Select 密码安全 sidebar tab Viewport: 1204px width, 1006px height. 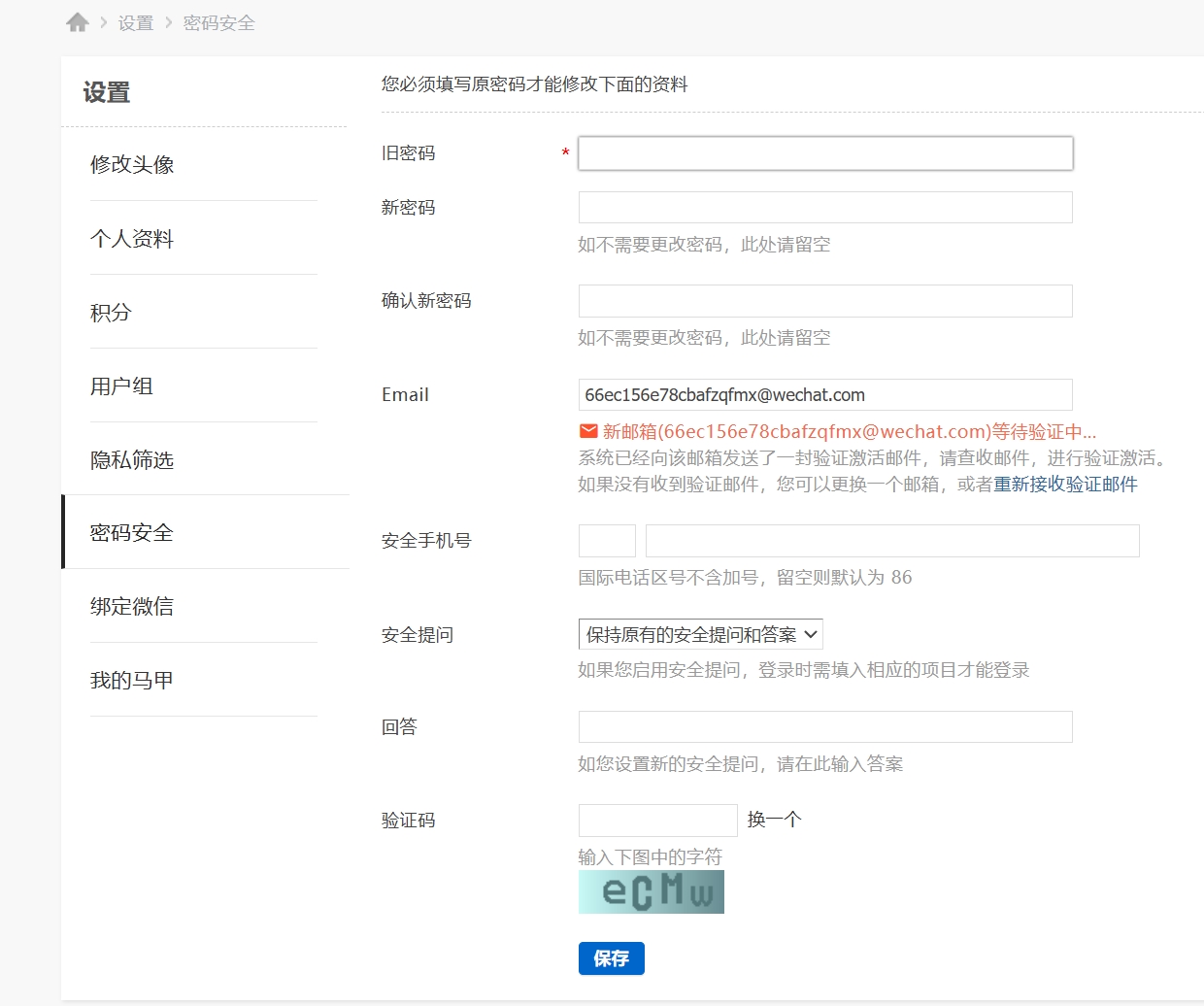tap(205, 532)
